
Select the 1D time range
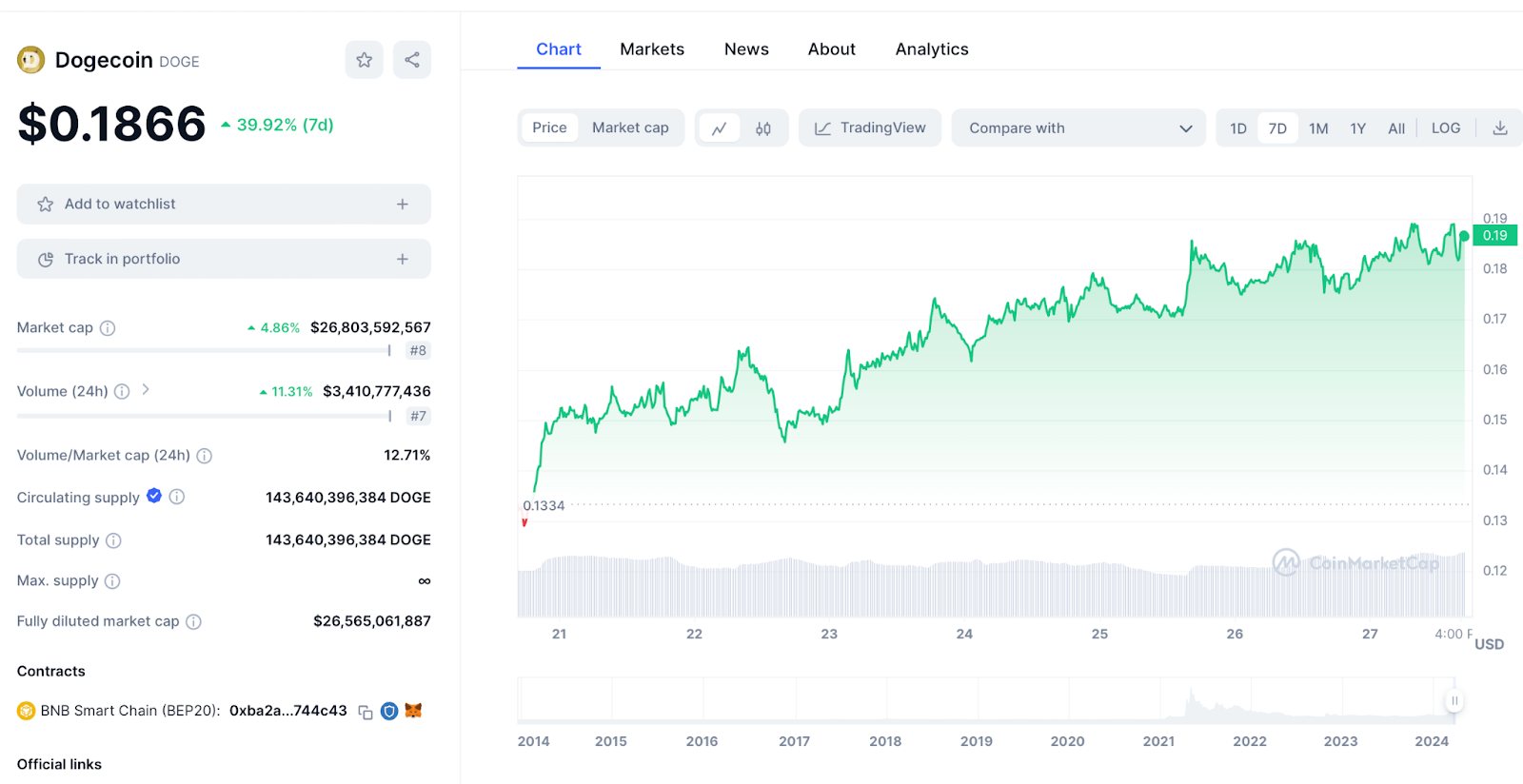pos(1238,128)
